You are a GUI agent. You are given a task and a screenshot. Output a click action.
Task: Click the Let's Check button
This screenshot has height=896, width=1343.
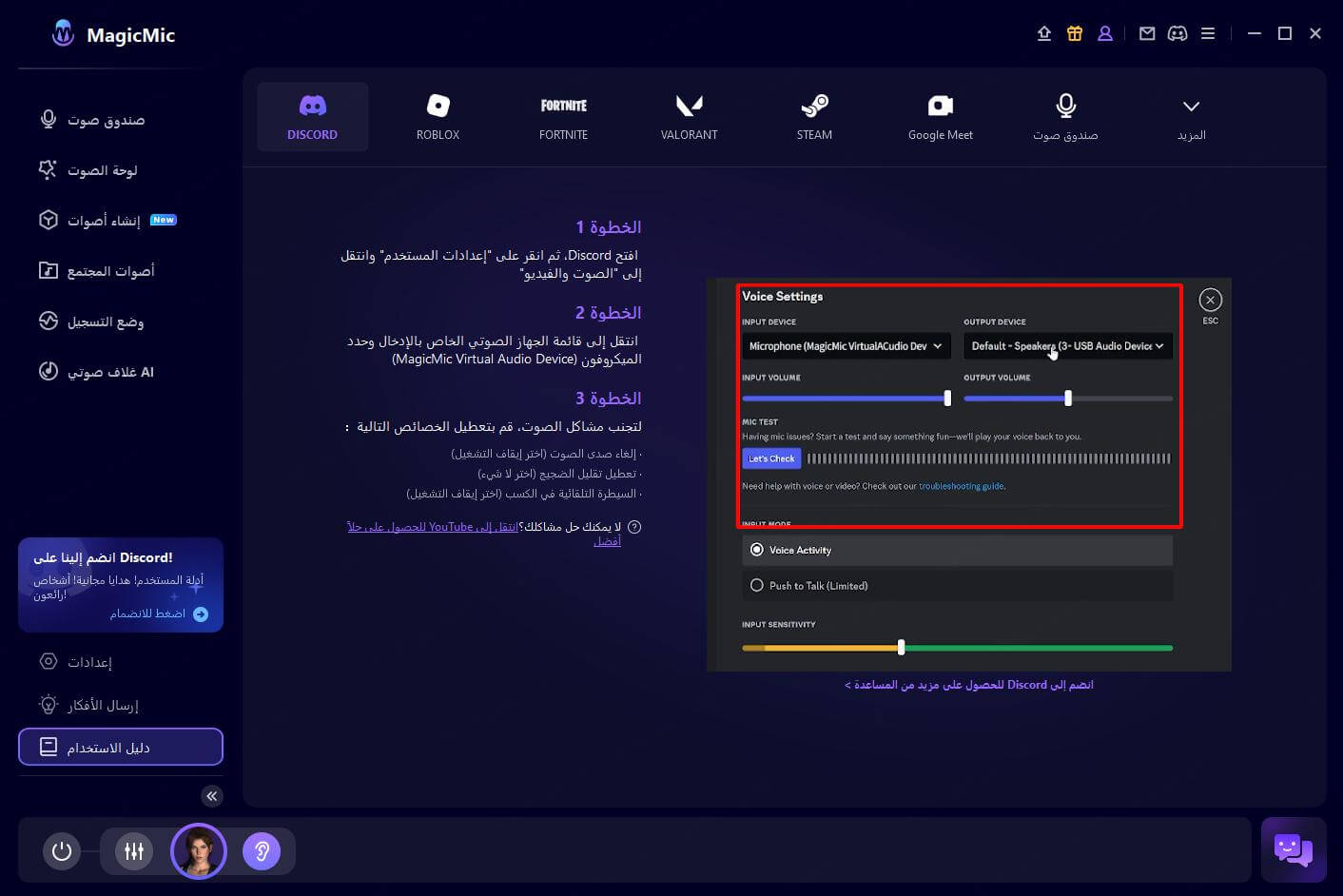pos(771,458)
